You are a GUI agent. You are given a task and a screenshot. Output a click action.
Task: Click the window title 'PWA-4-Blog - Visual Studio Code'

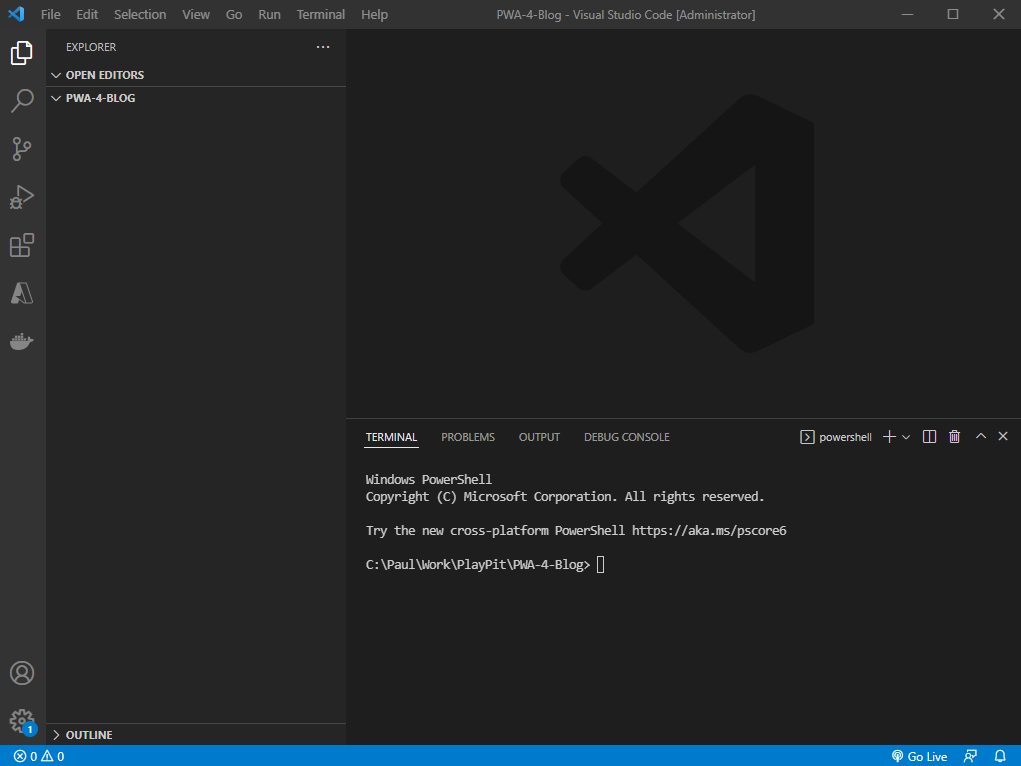[626, 14]
